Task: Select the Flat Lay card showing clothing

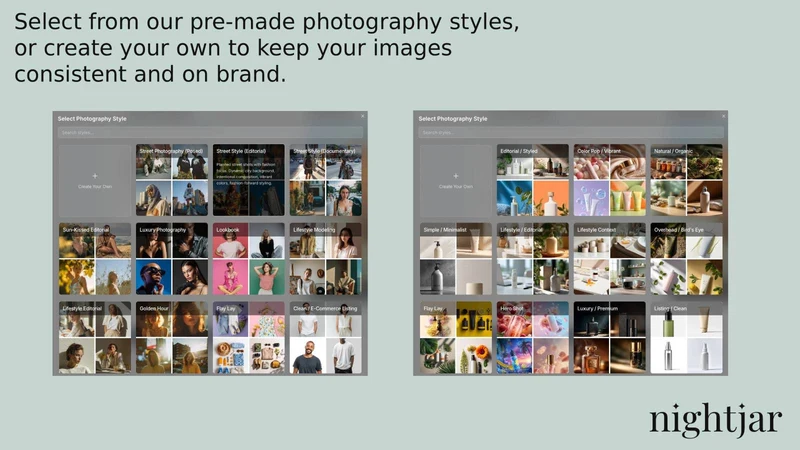Action: [x=248, y=338]
